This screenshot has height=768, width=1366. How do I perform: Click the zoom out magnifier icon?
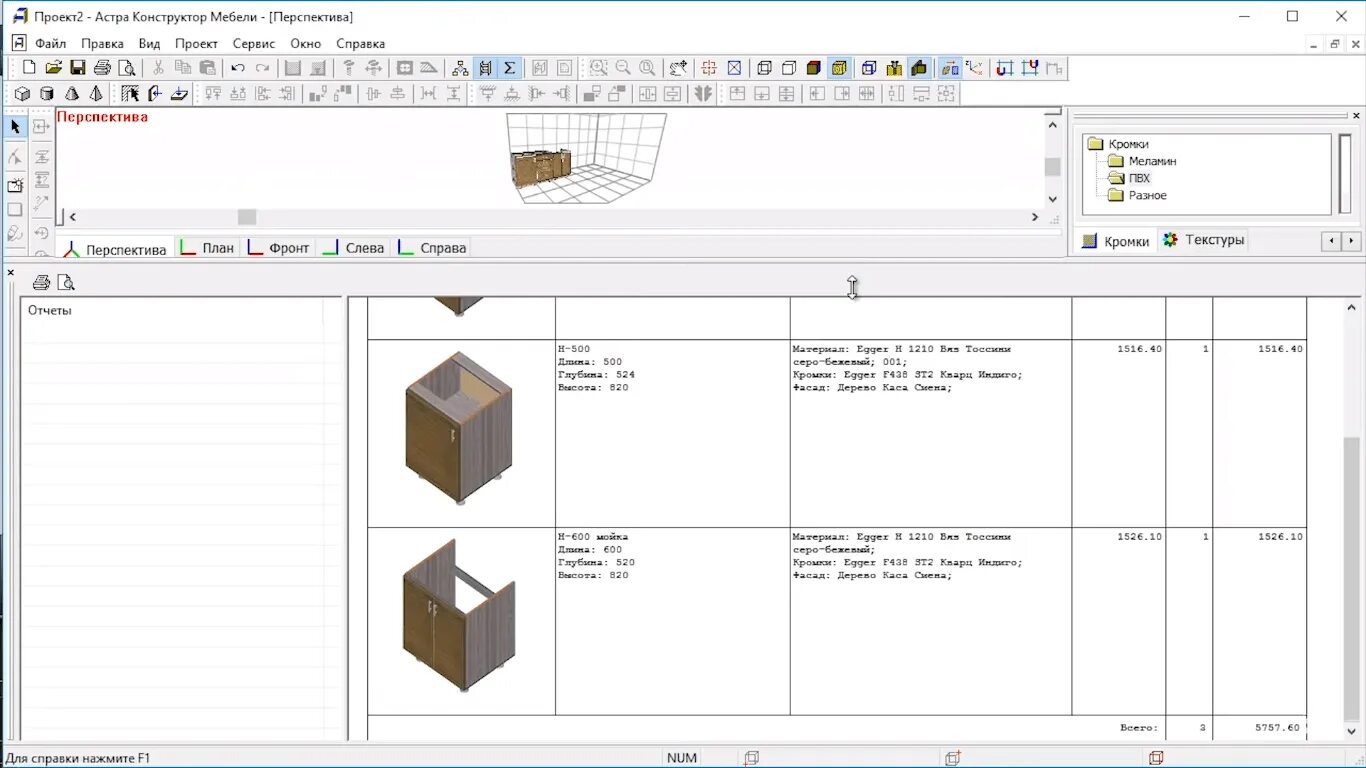[623, 68]
